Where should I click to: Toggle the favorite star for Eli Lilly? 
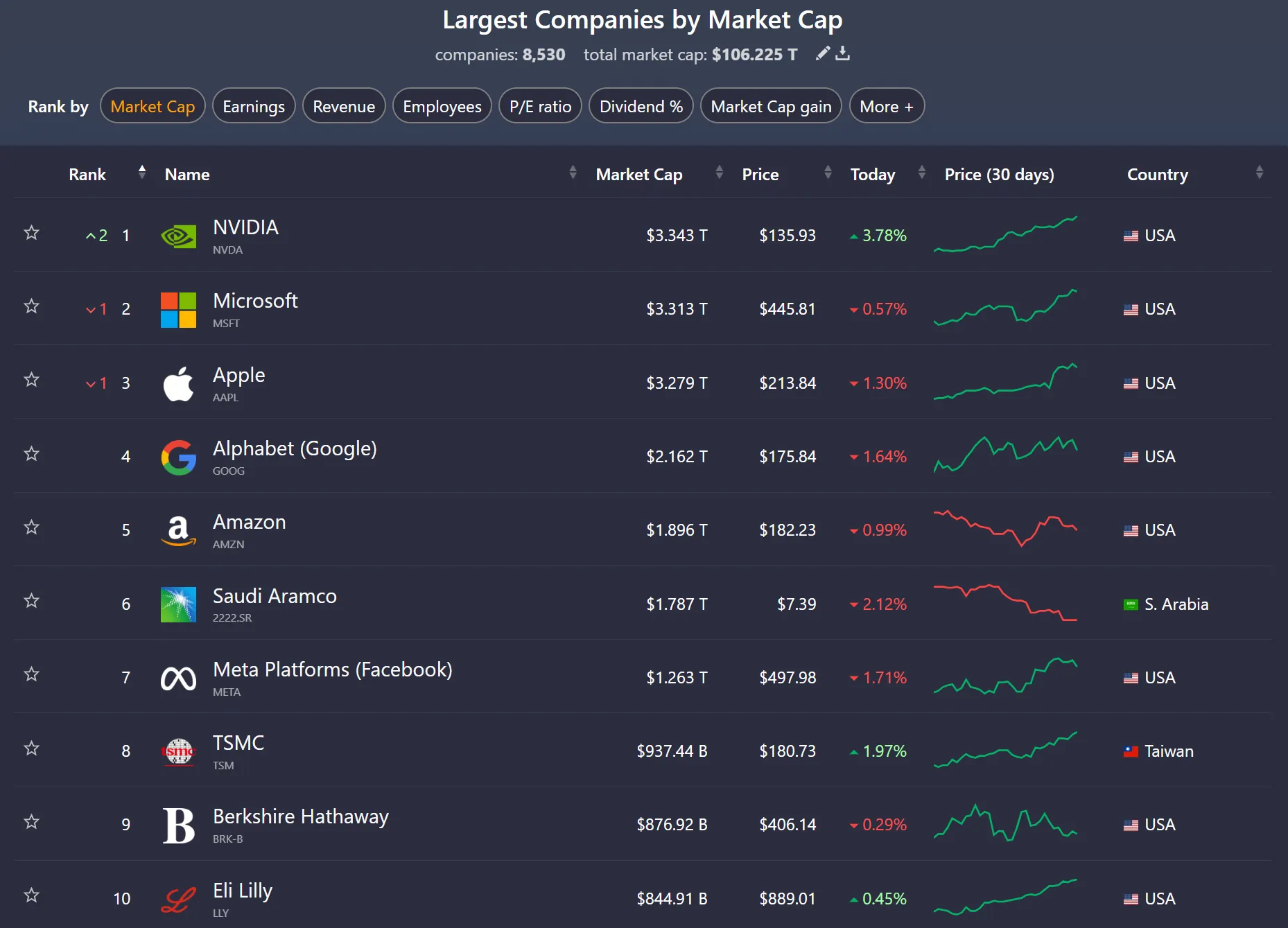click(x=31, y=895)
